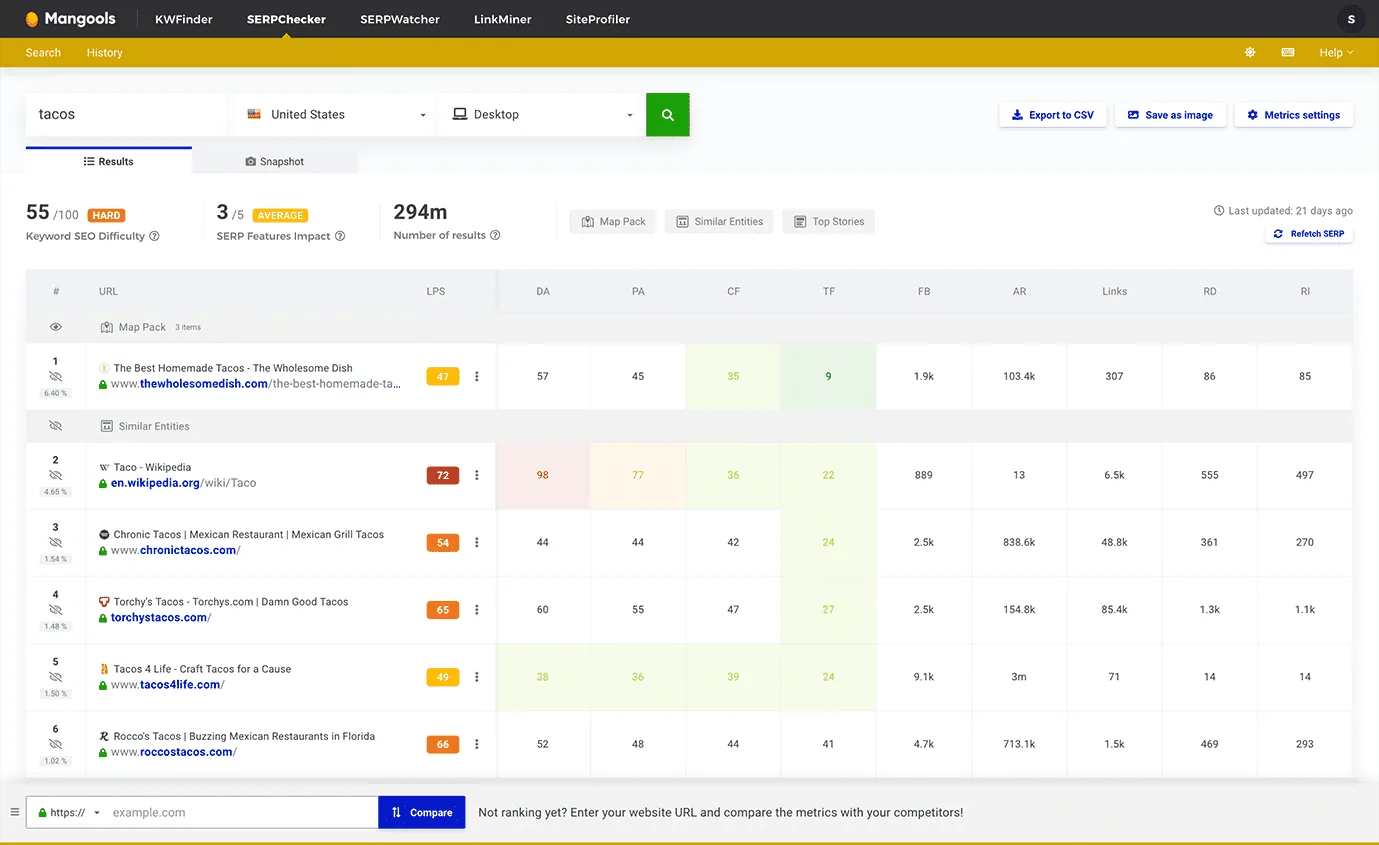Image resolution: width=1379 pixels, height=845 pixels.
Task: Toggle visibility eye for result number 3
Action: pos(56,543)
